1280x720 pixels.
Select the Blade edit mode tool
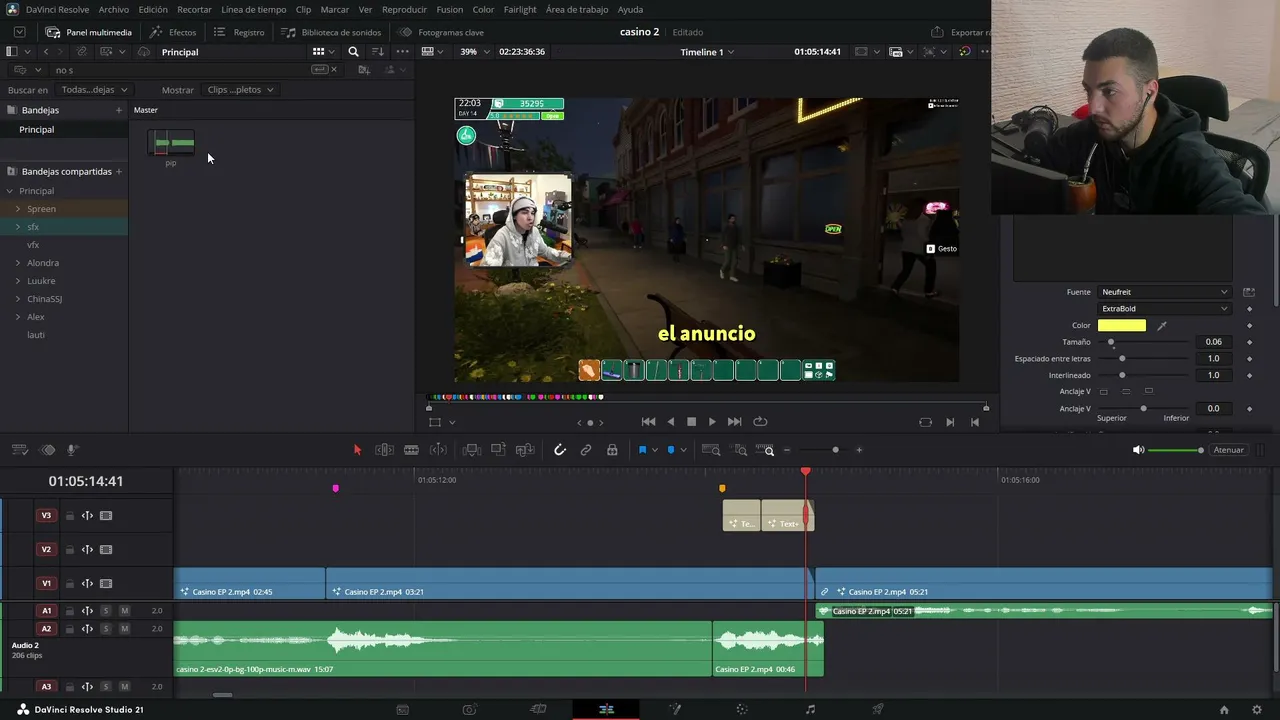[411, 450]
